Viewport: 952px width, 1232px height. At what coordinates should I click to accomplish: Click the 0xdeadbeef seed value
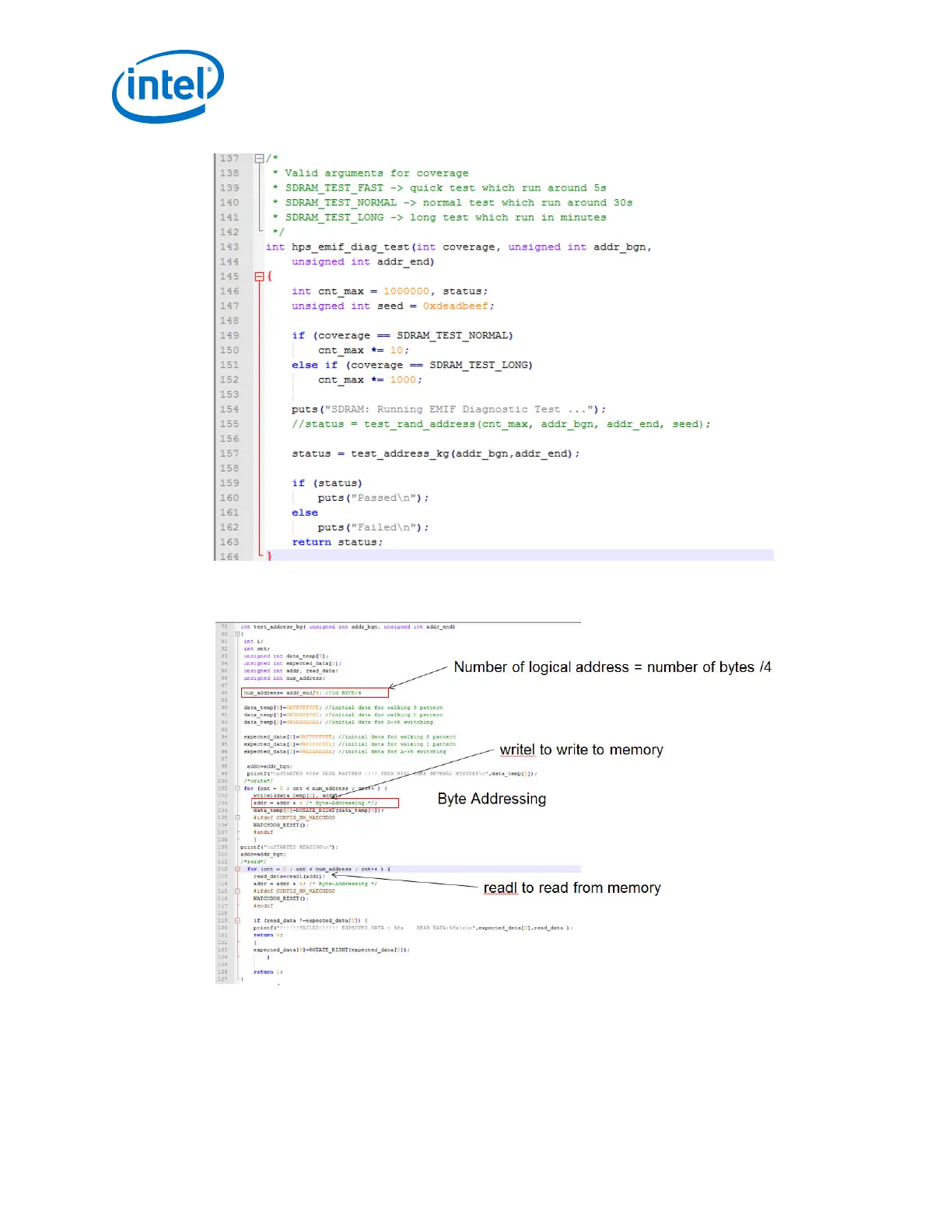pos(456,306)
